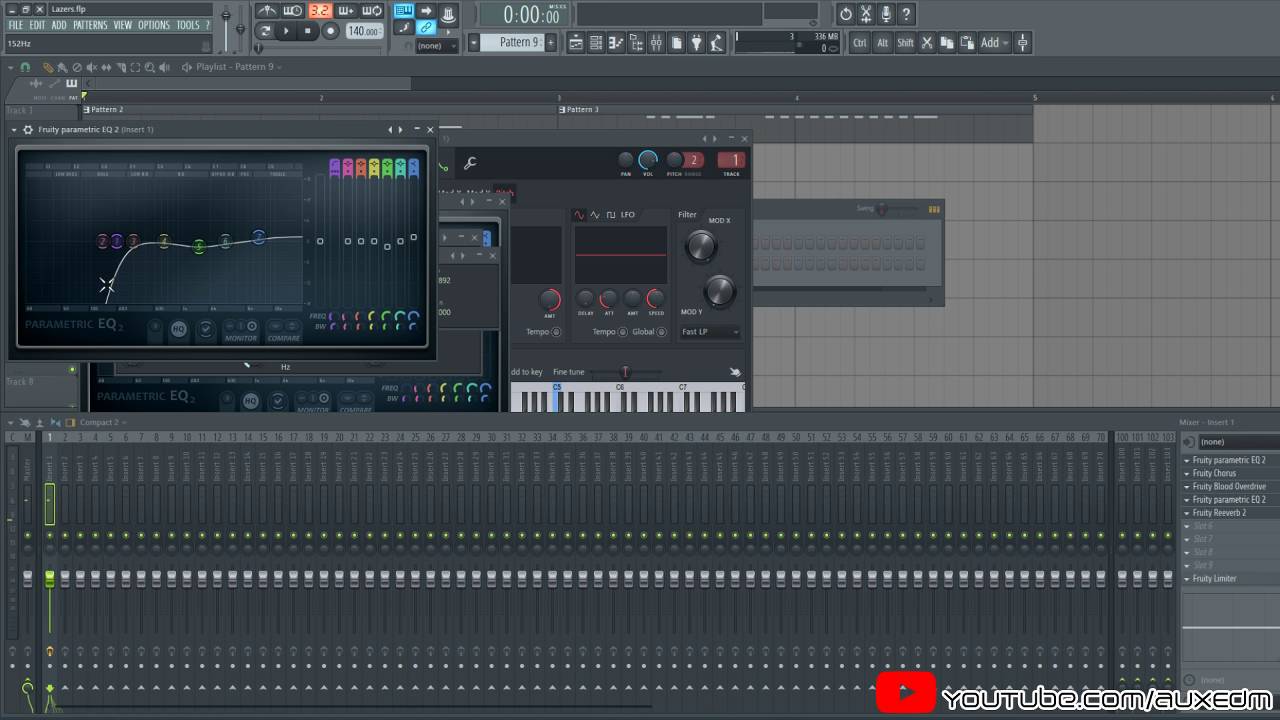
Task: Click the loop recording icon
Action: (371, 11)
